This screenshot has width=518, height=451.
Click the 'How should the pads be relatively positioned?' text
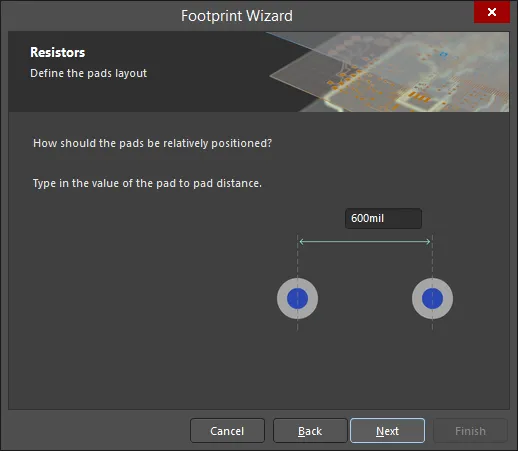tap(152, 143)
